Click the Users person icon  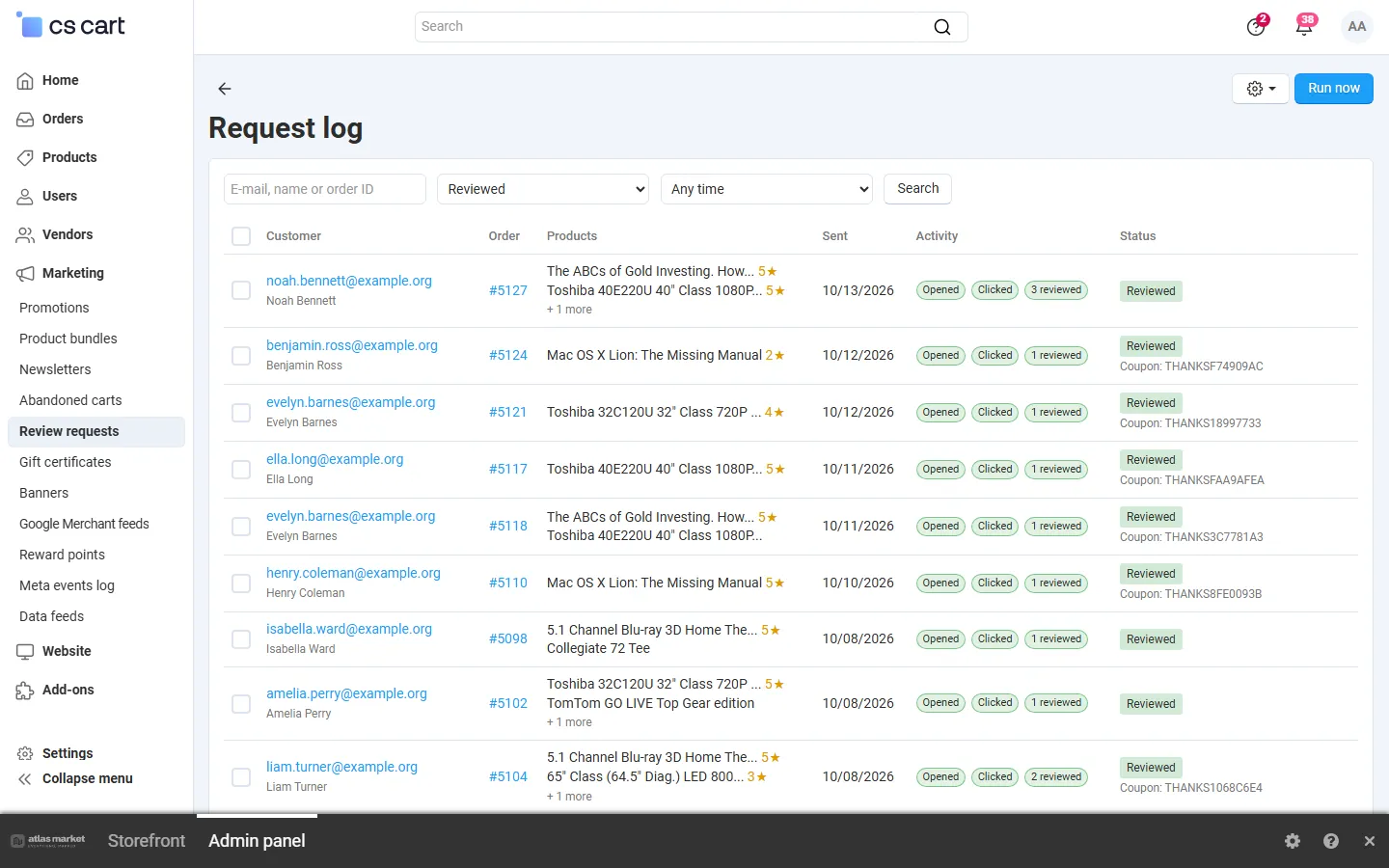click(x=26, y=197)
